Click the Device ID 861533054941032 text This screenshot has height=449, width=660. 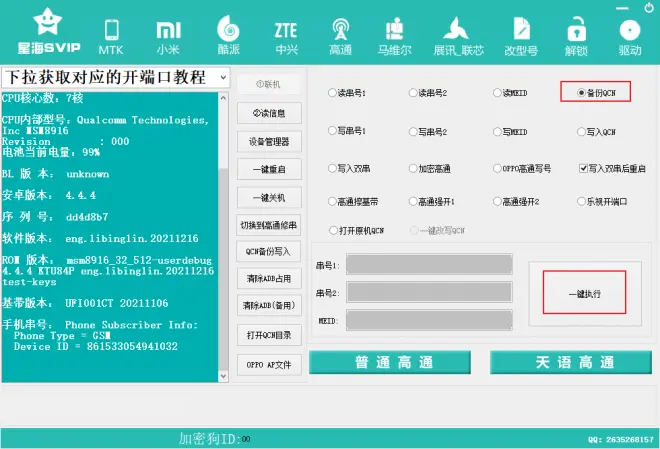tap(96, 346)
